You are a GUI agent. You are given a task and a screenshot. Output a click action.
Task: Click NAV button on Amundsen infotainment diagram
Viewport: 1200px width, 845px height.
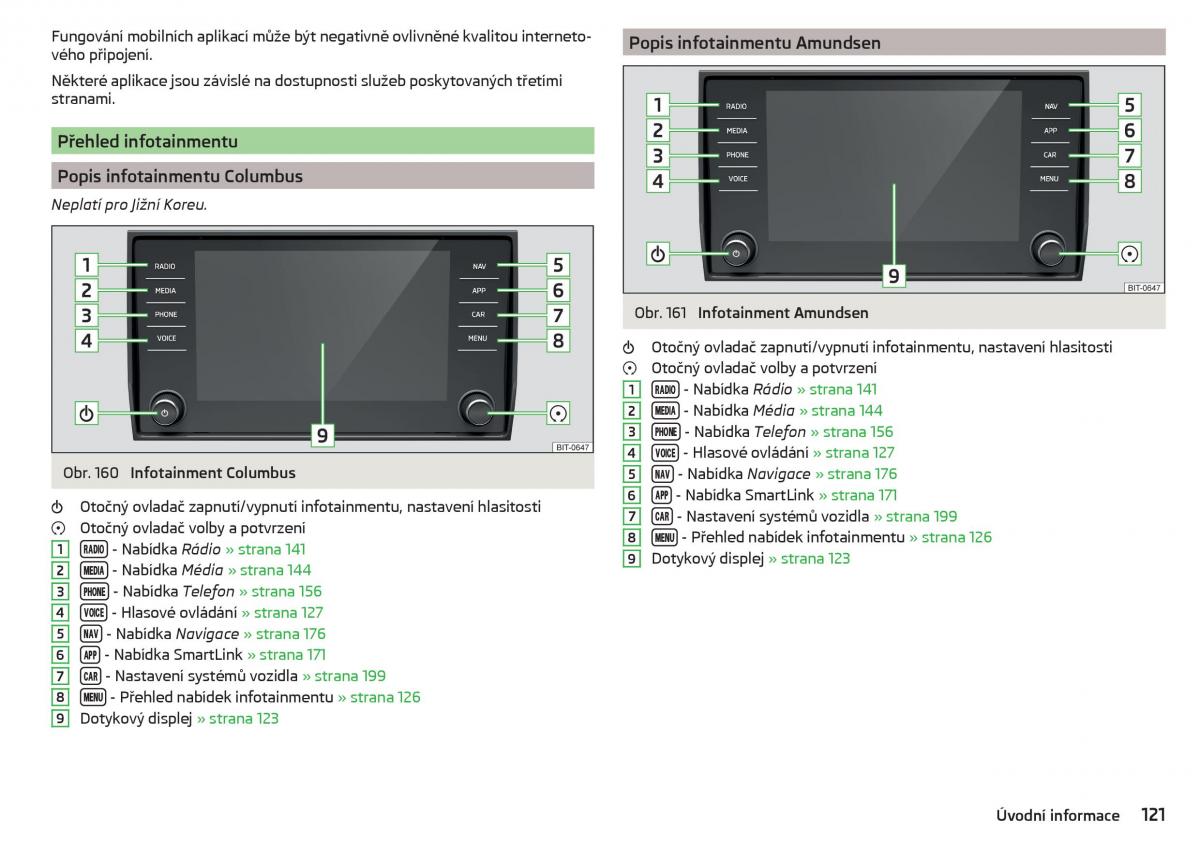point(1050,106)
